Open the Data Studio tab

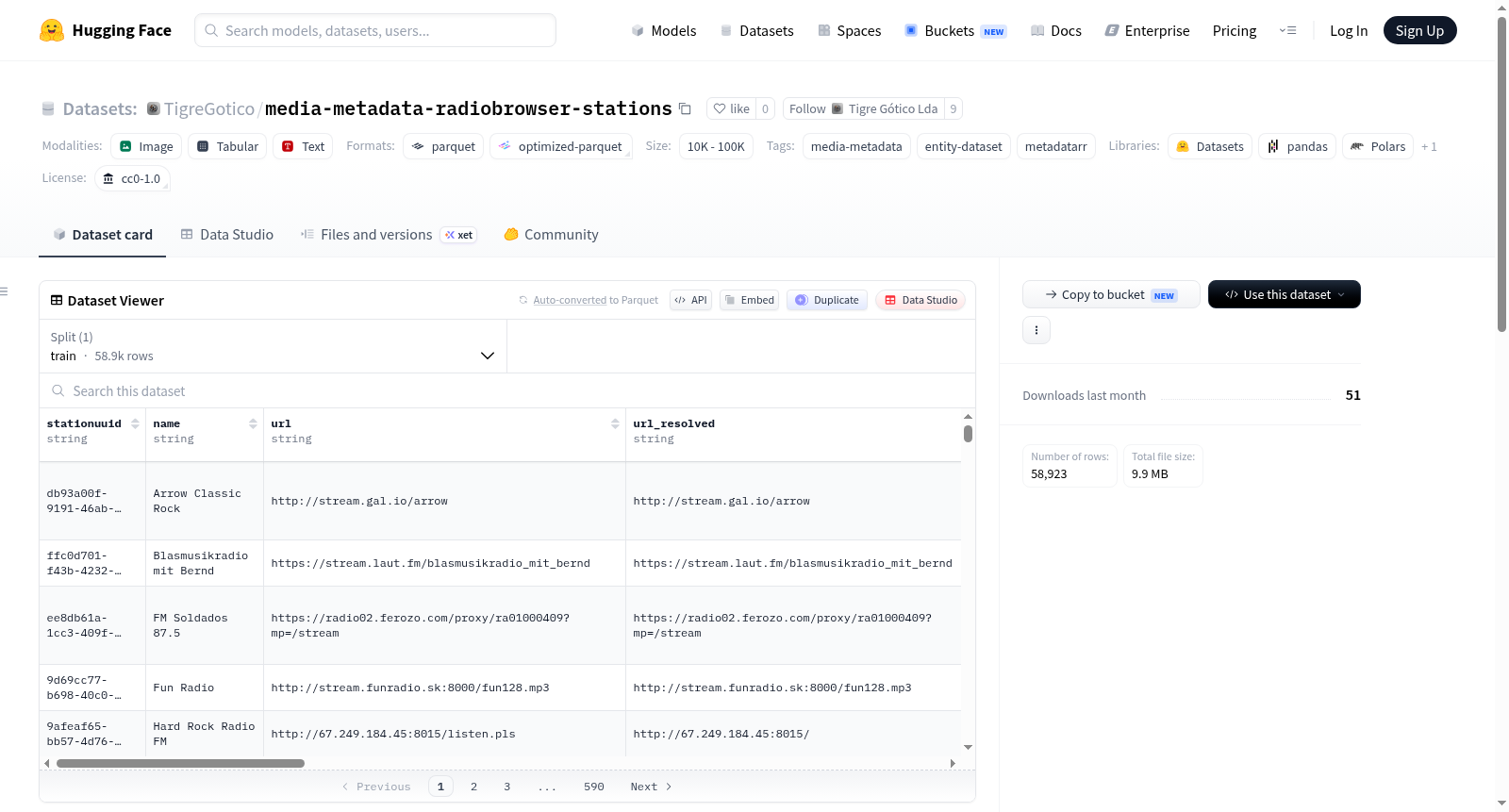227,235
